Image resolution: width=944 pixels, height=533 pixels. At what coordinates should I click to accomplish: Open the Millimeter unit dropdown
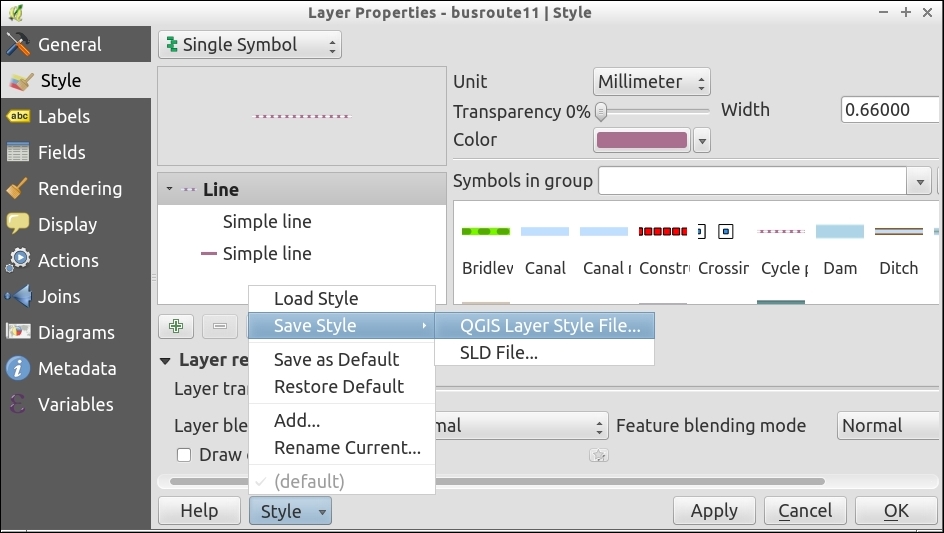point(652,82)
